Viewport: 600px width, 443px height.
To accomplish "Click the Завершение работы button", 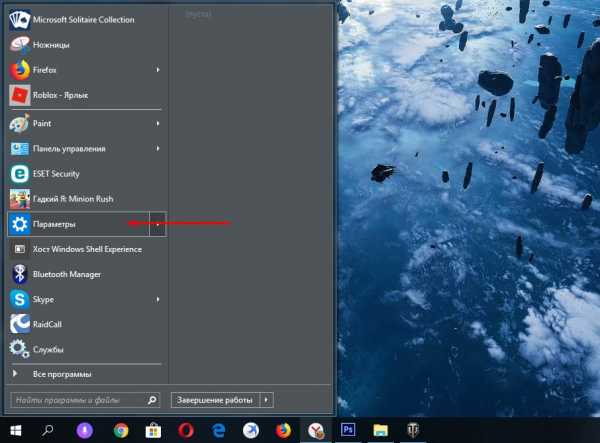I will click(x=215, y=400).
